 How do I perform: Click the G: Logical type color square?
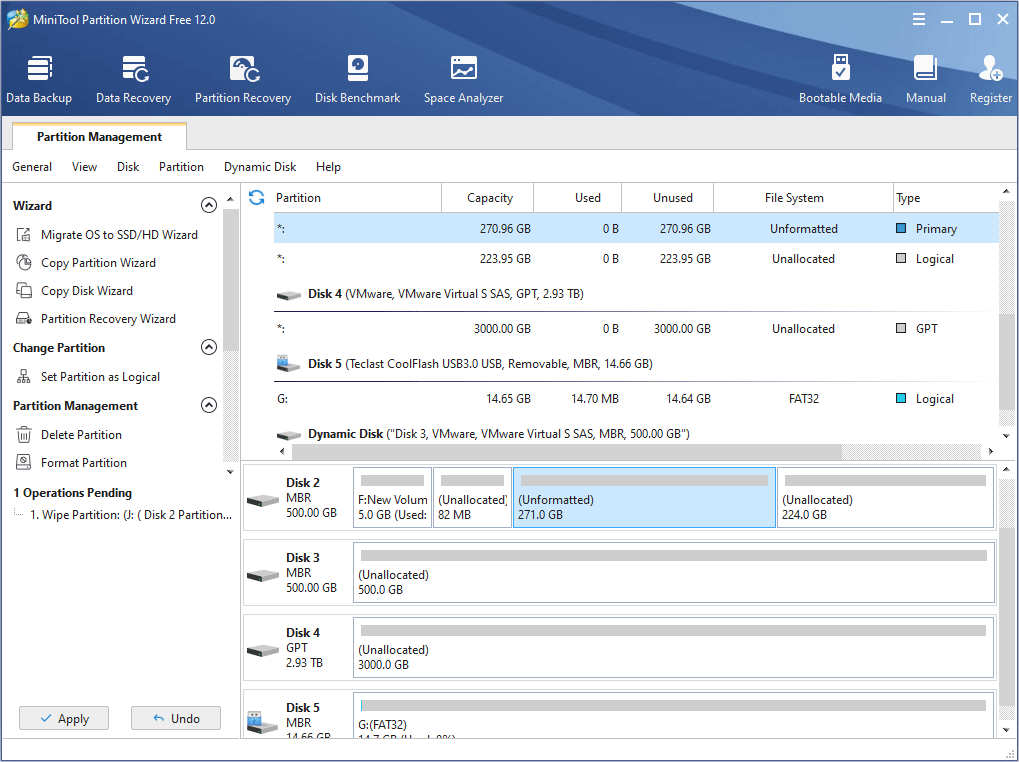(901, 398)
